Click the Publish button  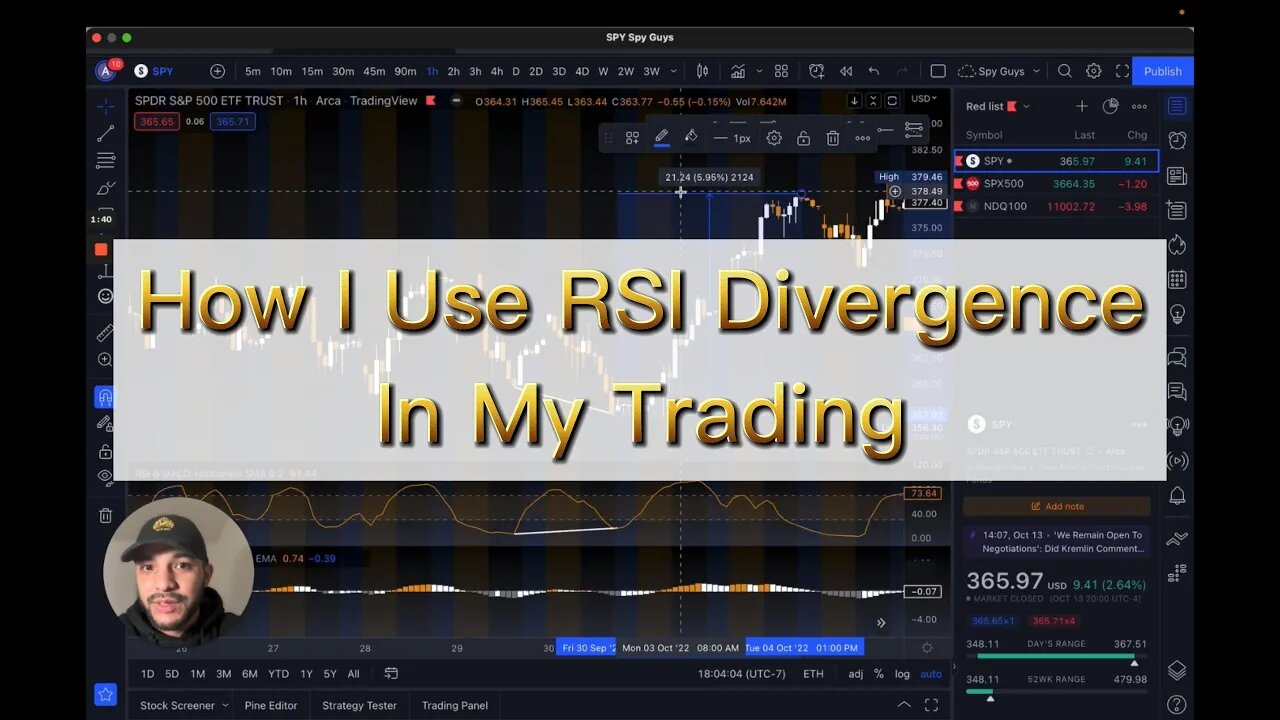pyautogui.click(x=1163, y=71)
